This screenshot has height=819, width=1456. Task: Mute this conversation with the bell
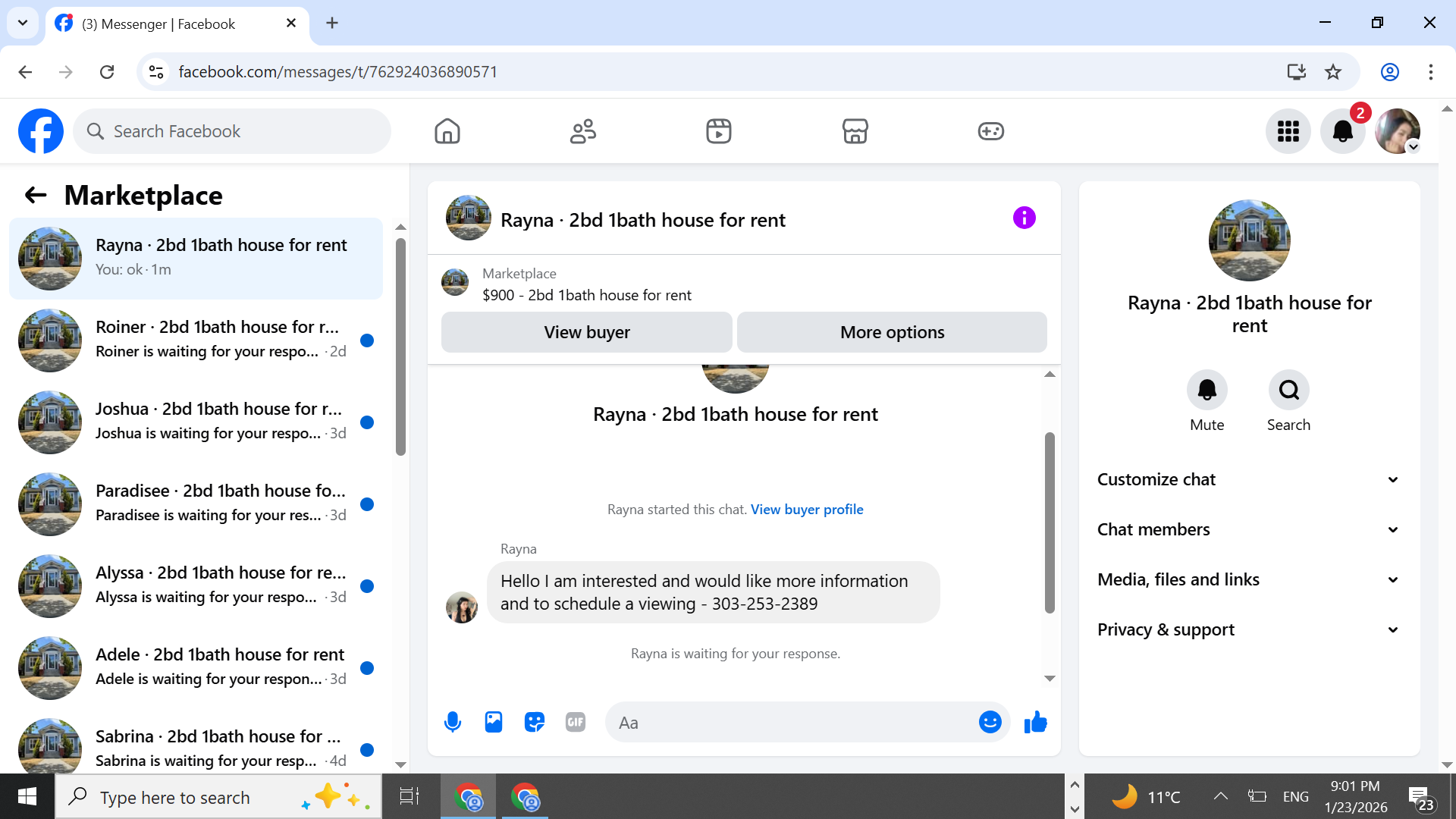click(x=1207, y=390)
